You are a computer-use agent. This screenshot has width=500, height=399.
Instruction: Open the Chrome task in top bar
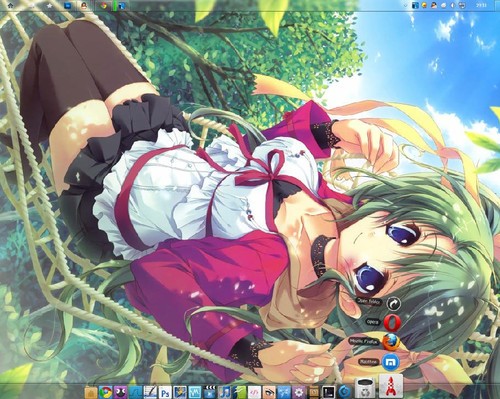(104, 6)
